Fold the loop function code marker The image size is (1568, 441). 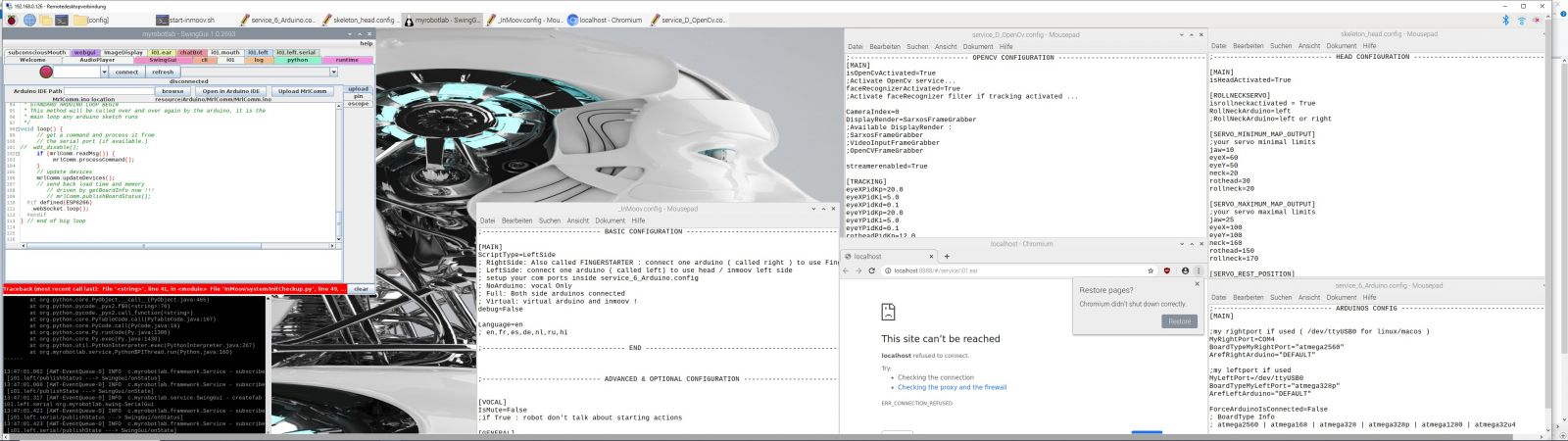click(x=18, y=129)
